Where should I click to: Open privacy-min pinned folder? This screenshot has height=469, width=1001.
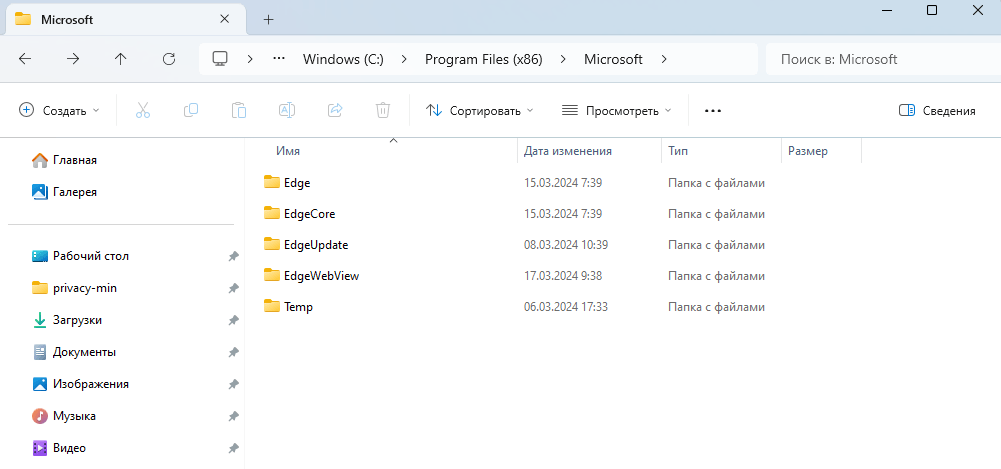(x=74, y=288)
